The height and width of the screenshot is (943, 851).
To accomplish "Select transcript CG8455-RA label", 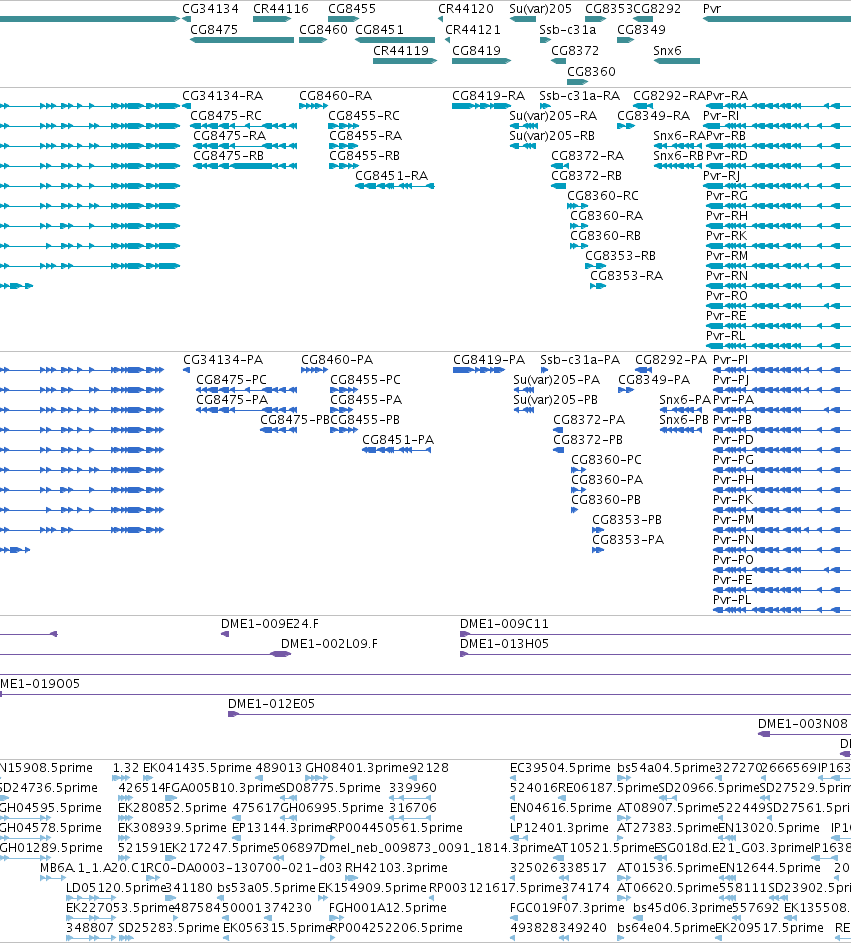I will pos(366,136).
